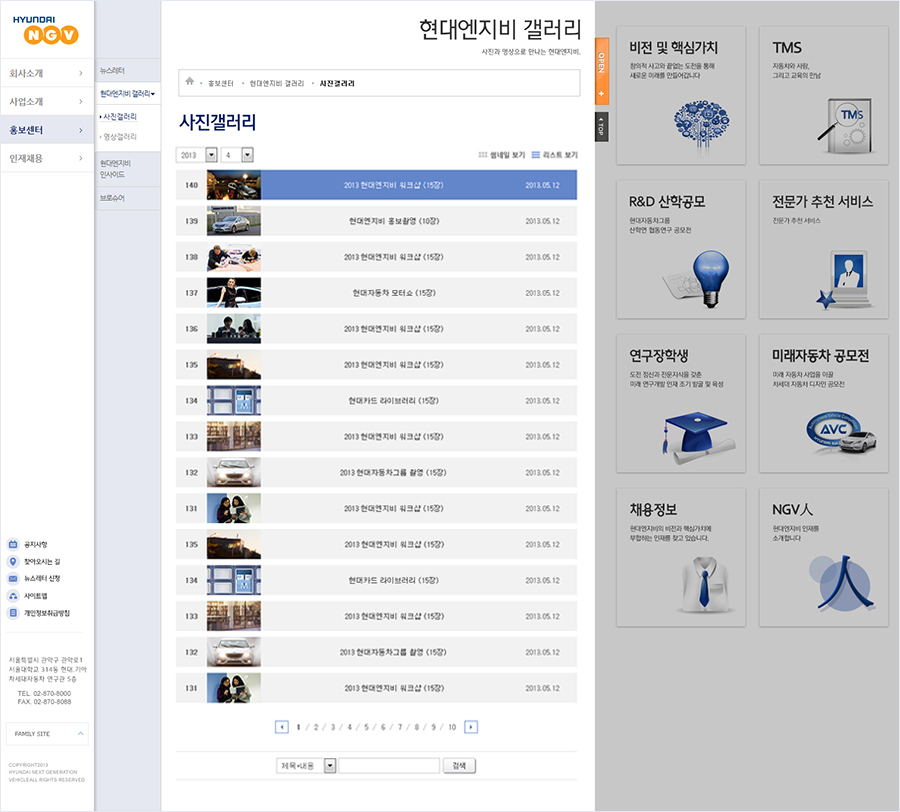Image resolution: width=900 pixels, height=812 pixels.
Task: Open the 비전 및 핵심가치 card
Action: click(x=681, y=95)
